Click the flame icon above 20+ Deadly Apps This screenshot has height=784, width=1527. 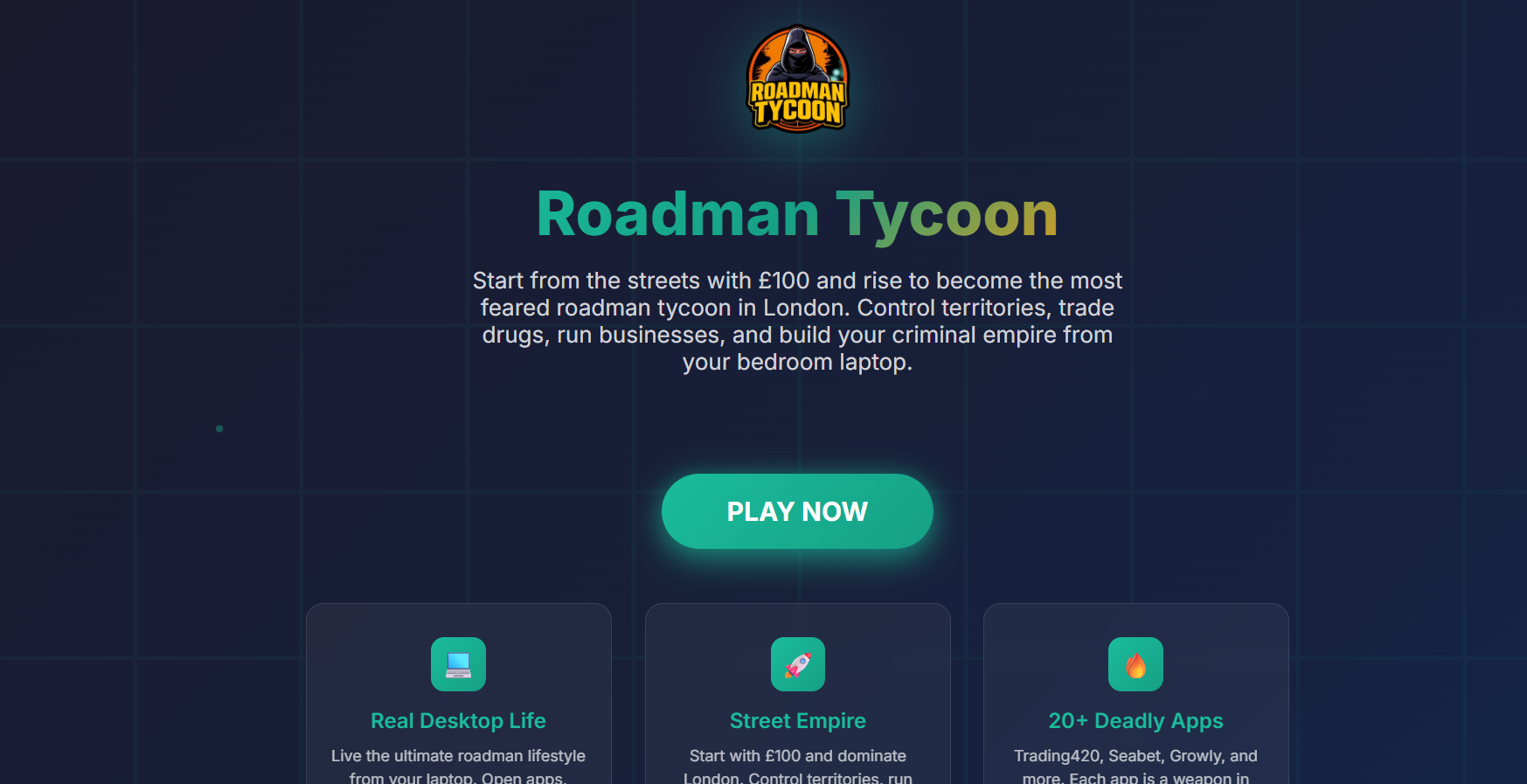coord(1135,664)
